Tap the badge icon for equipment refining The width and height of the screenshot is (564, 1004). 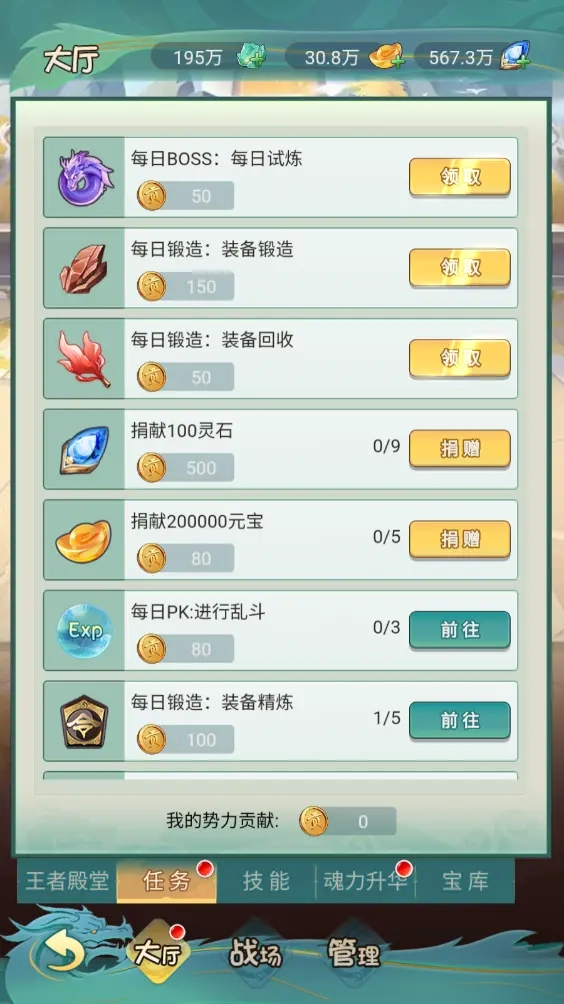pyautogui.click(x=85, y=722)
